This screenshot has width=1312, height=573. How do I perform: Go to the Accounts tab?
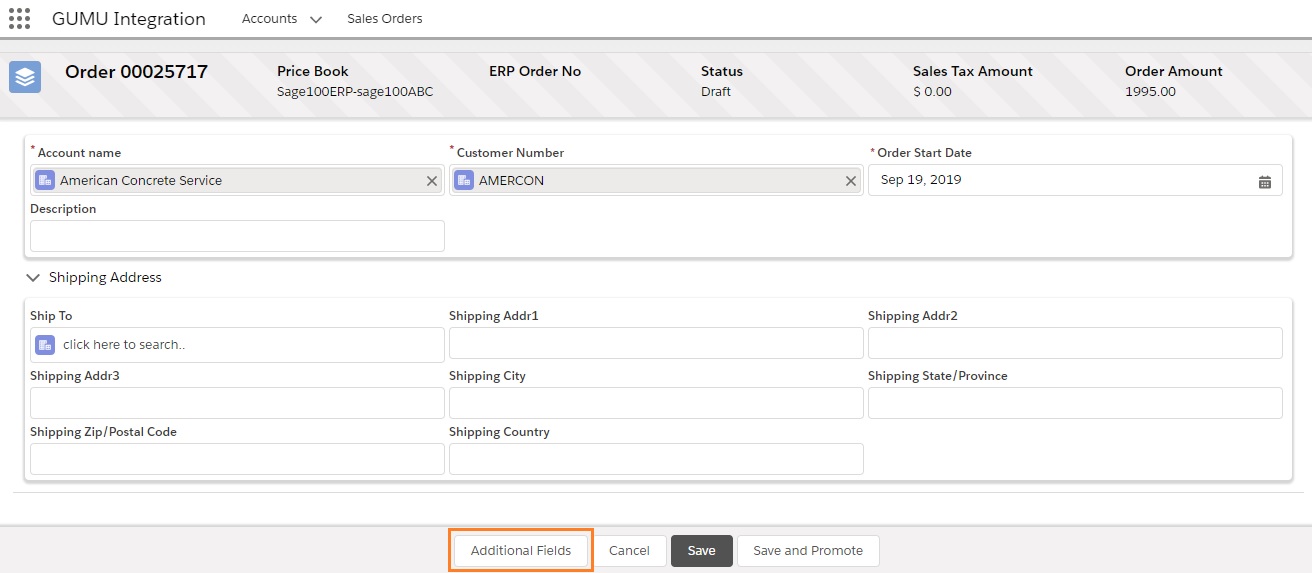pos(270,19)
